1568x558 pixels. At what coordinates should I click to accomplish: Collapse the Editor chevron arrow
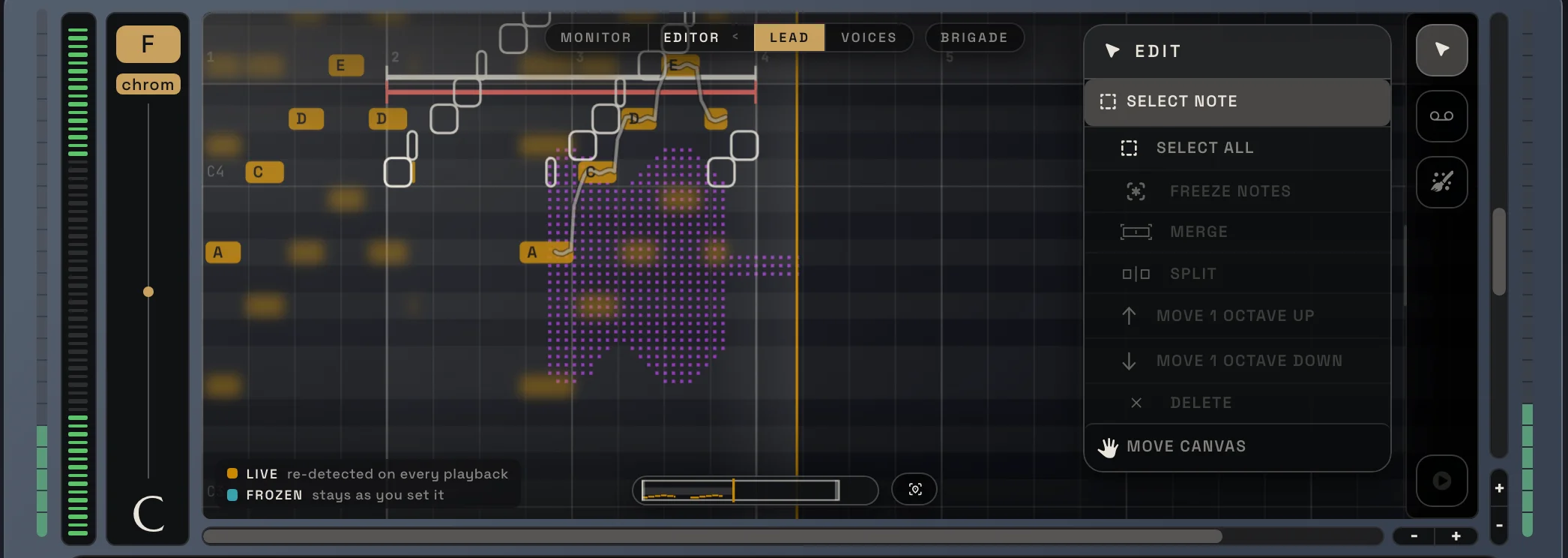click(735, 37)
